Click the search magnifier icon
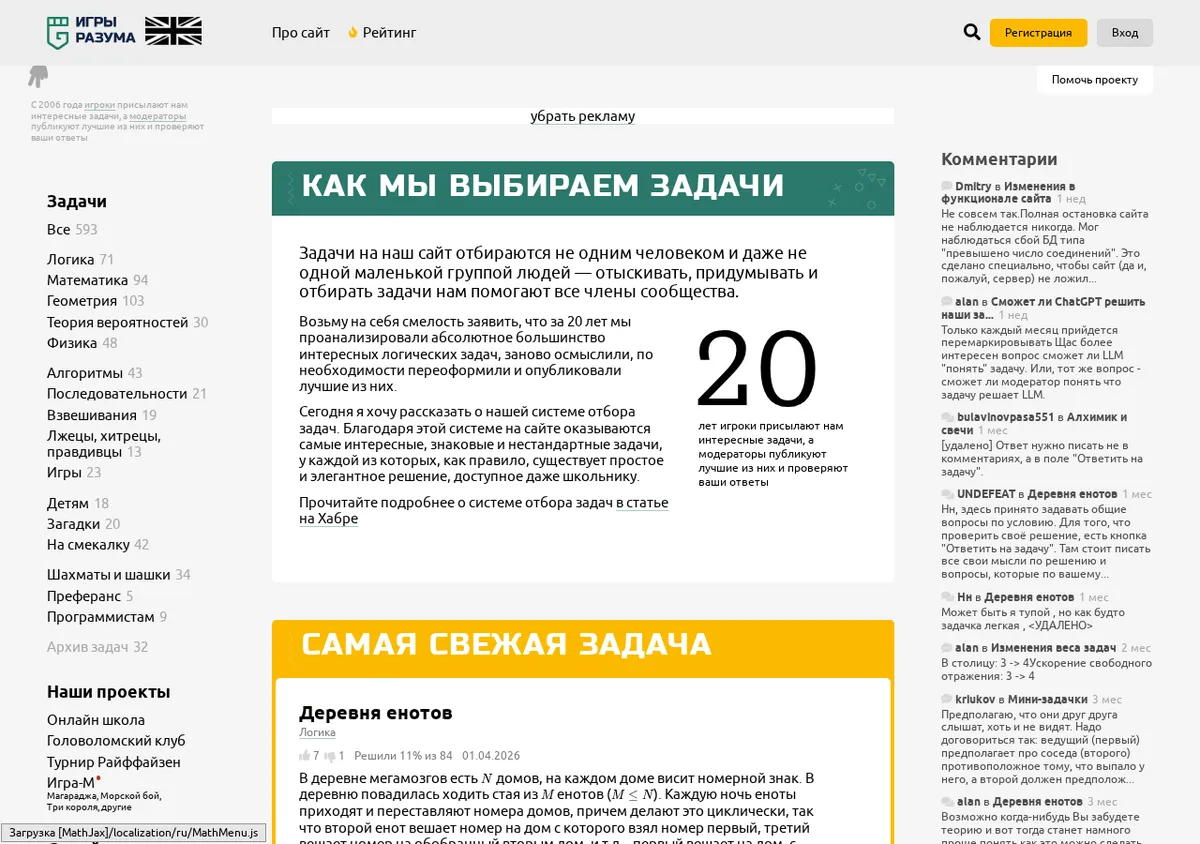 pyautogui.click(x=972, y=32)
